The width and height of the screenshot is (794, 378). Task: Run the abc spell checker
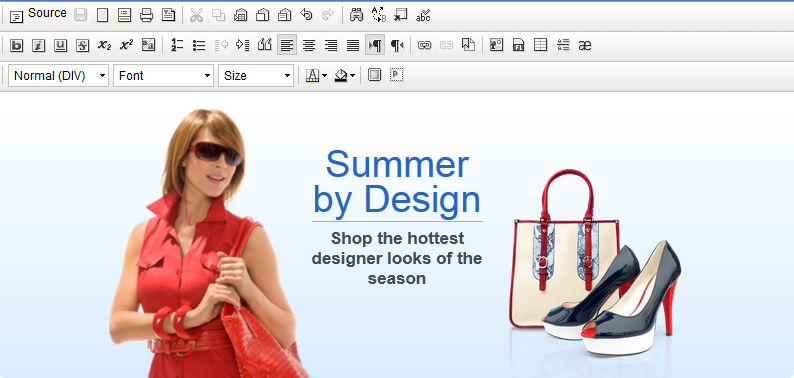tap(423, 15)
